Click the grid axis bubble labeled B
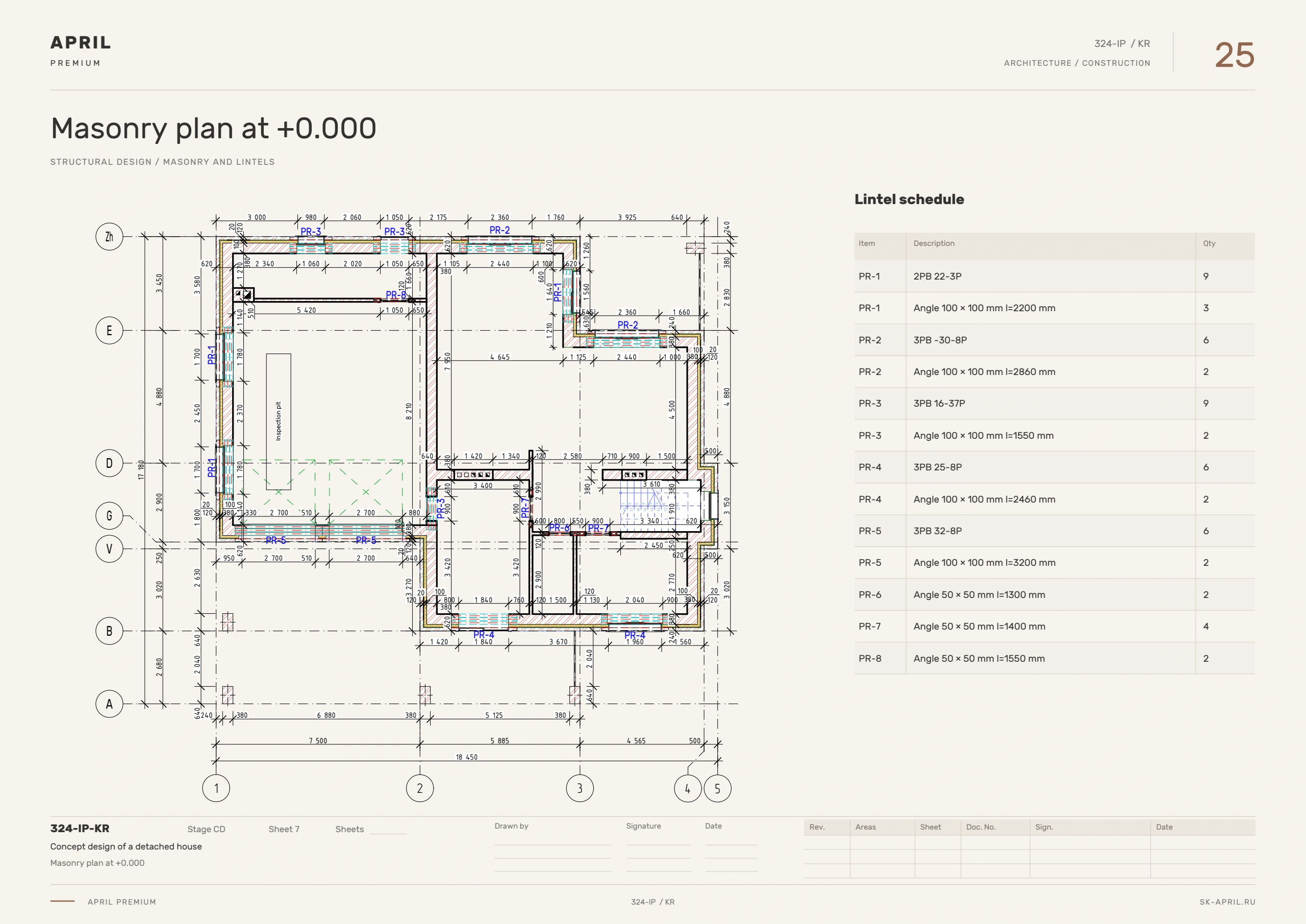 pyautogui.click(x=109, y=631)
